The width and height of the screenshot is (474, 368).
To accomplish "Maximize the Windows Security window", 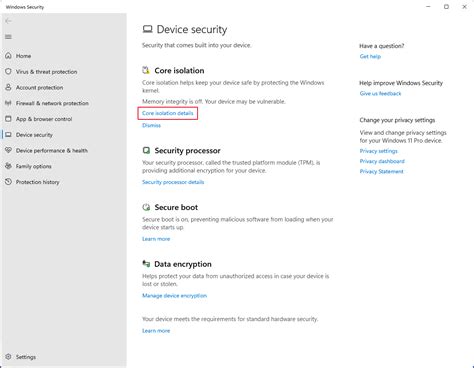I will coord(446,7).
